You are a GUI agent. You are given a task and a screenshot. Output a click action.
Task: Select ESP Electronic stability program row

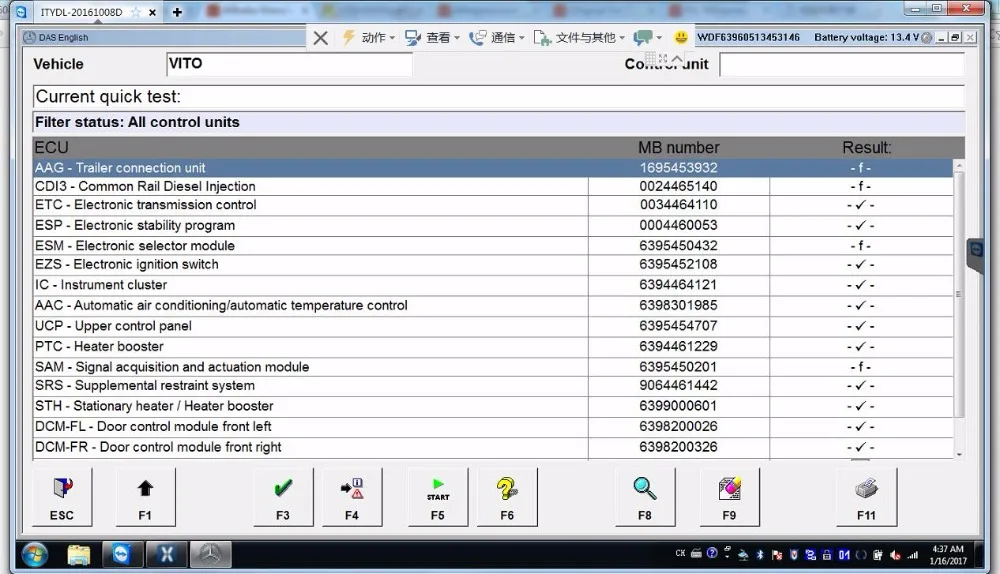(493, 225)
